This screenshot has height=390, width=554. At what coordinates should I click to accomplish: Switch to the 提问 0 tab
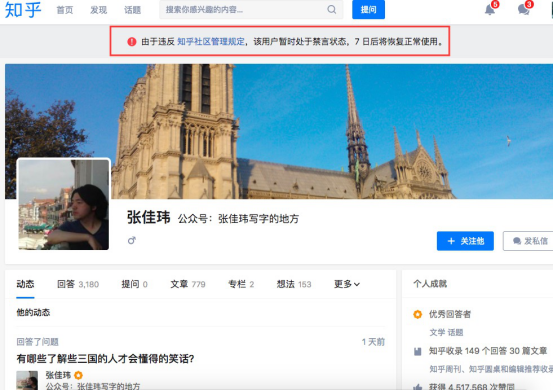pyautogui.click(x=135, y=284)
